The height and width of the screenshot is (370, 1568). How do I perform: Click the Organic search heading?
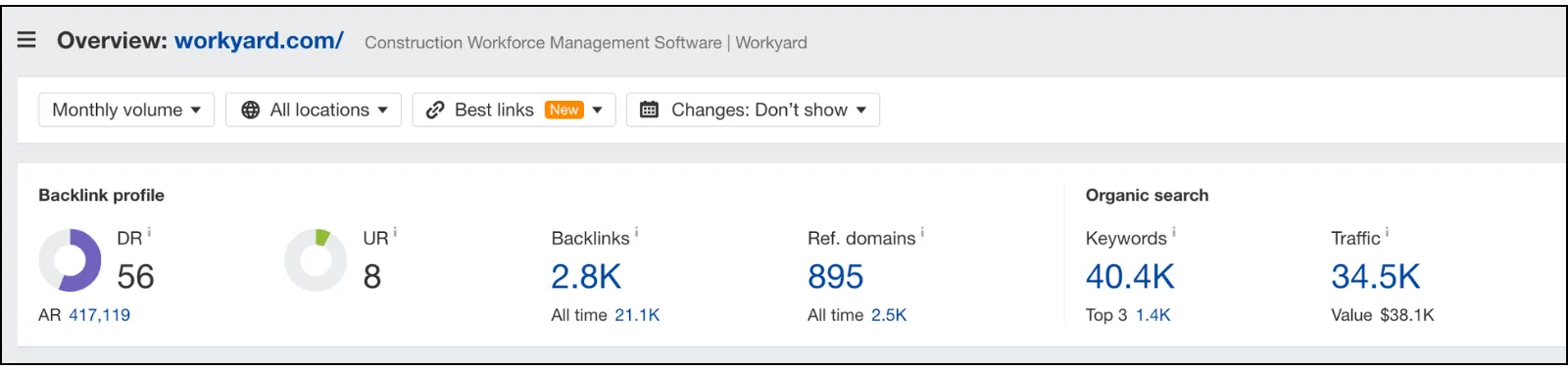(x=1147, y=195)
